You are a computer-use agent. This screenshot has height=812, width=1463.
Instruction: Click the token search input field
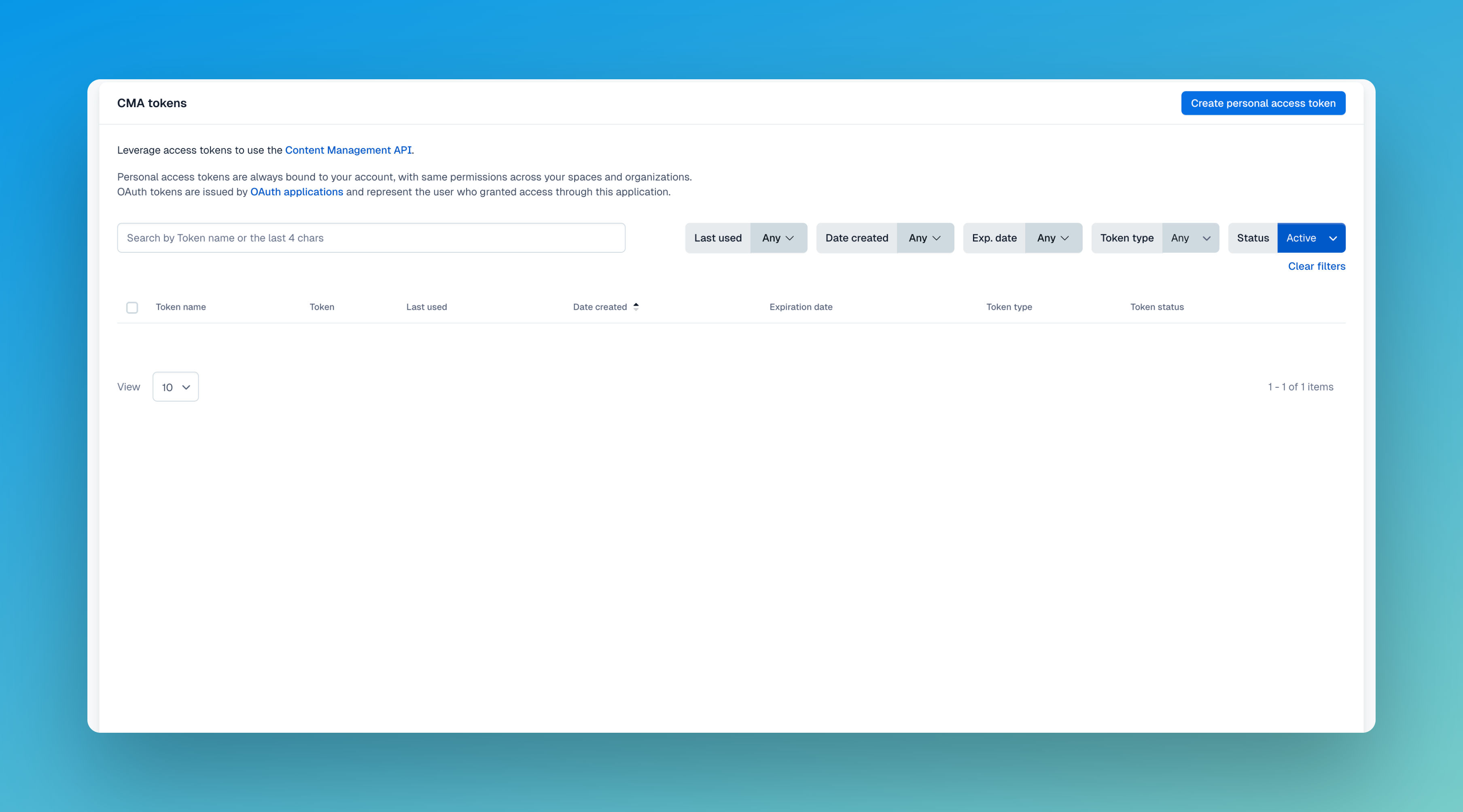[371, 238]
